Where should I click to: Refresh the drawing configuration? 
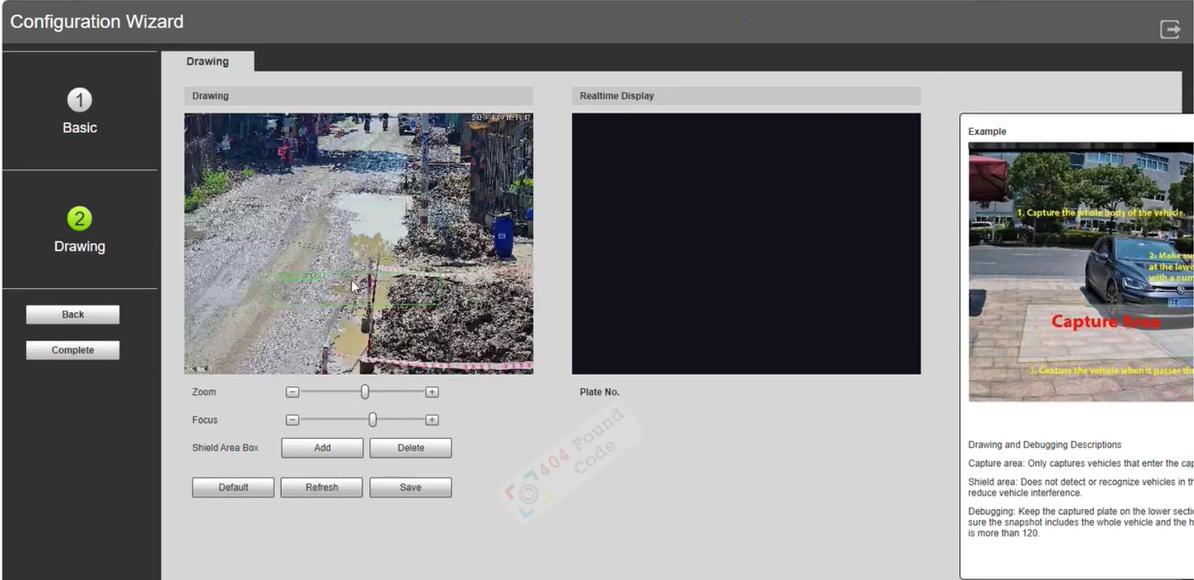[x=321, y=487]
